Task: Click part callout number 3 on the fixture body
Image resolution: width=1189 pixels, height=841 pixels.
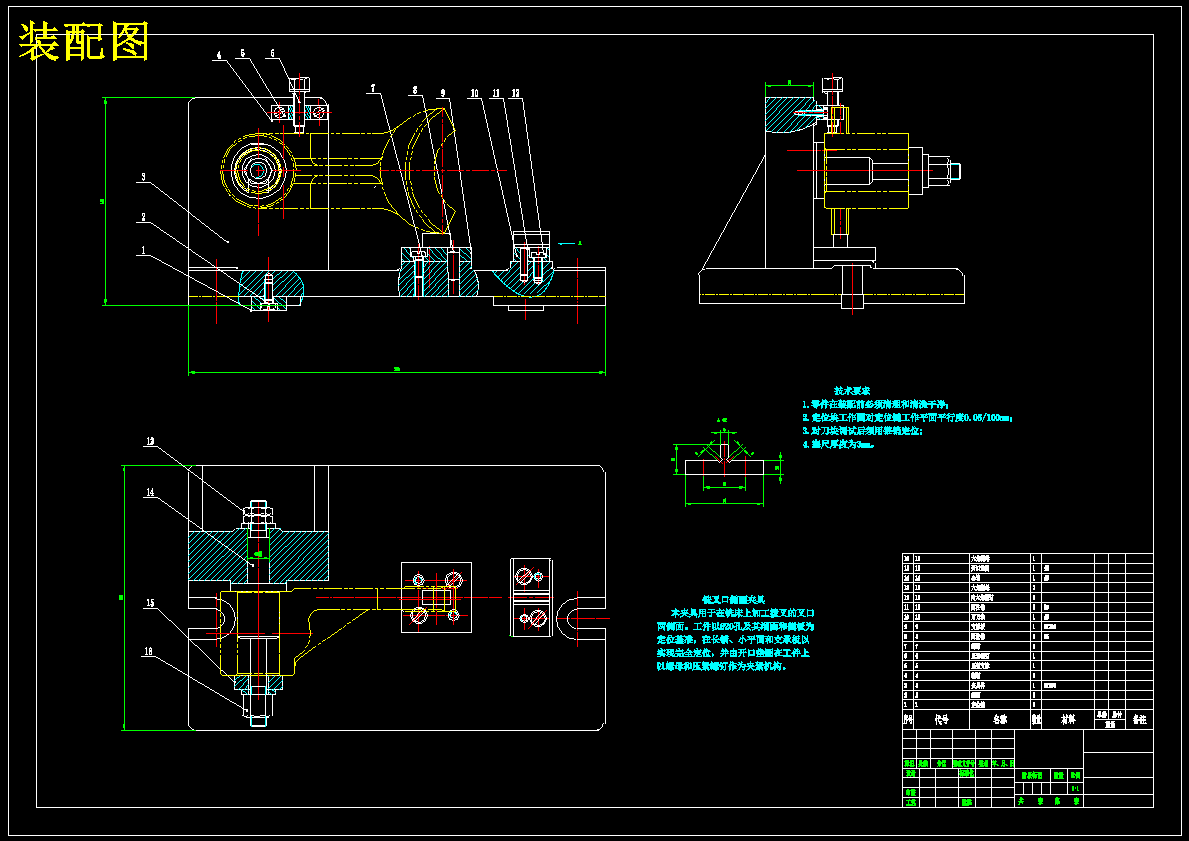Action: click(143, 177)
